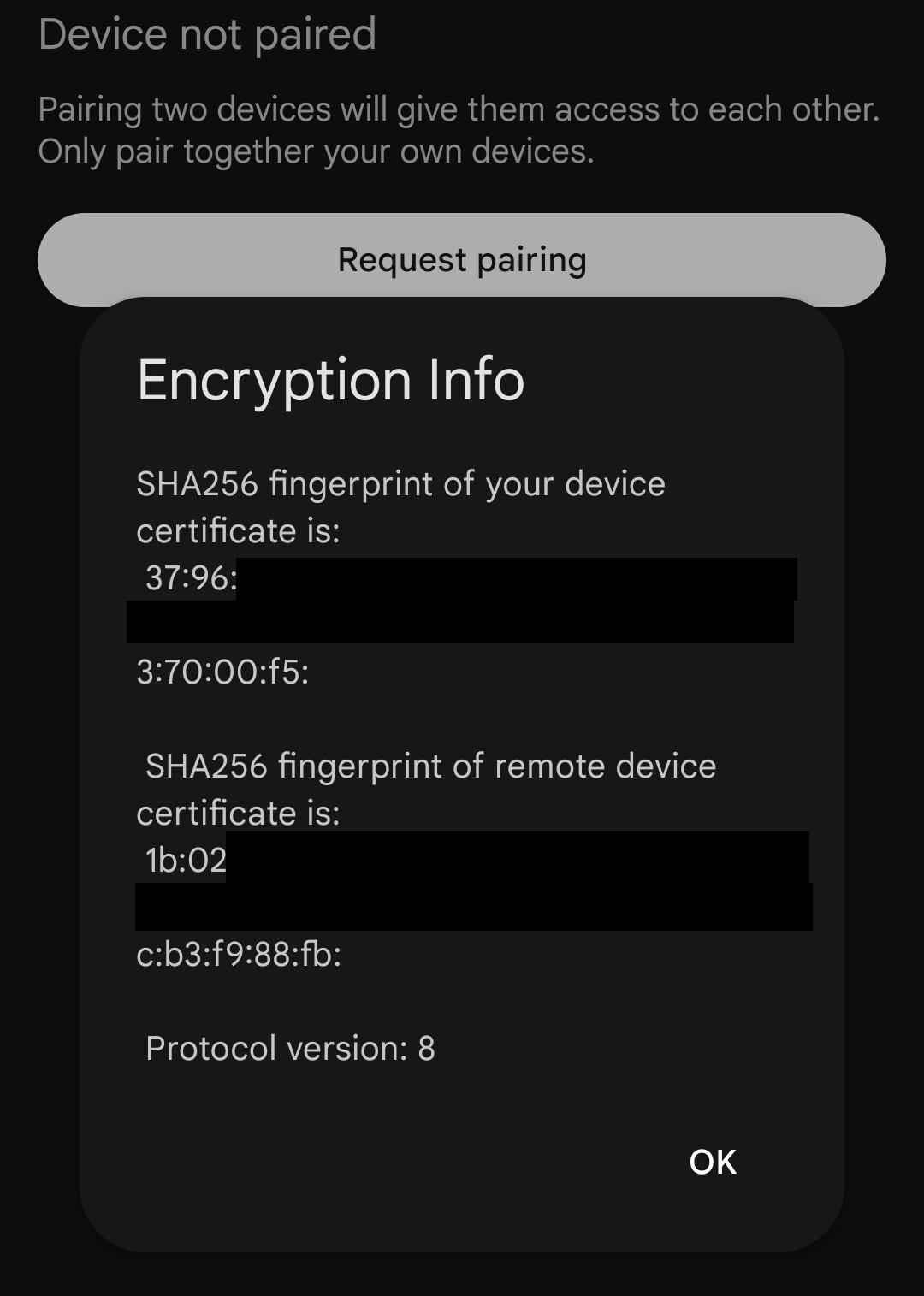Tap the 'Protocol version:' label
This screenshot has width=924, height=1296.
276,1049
